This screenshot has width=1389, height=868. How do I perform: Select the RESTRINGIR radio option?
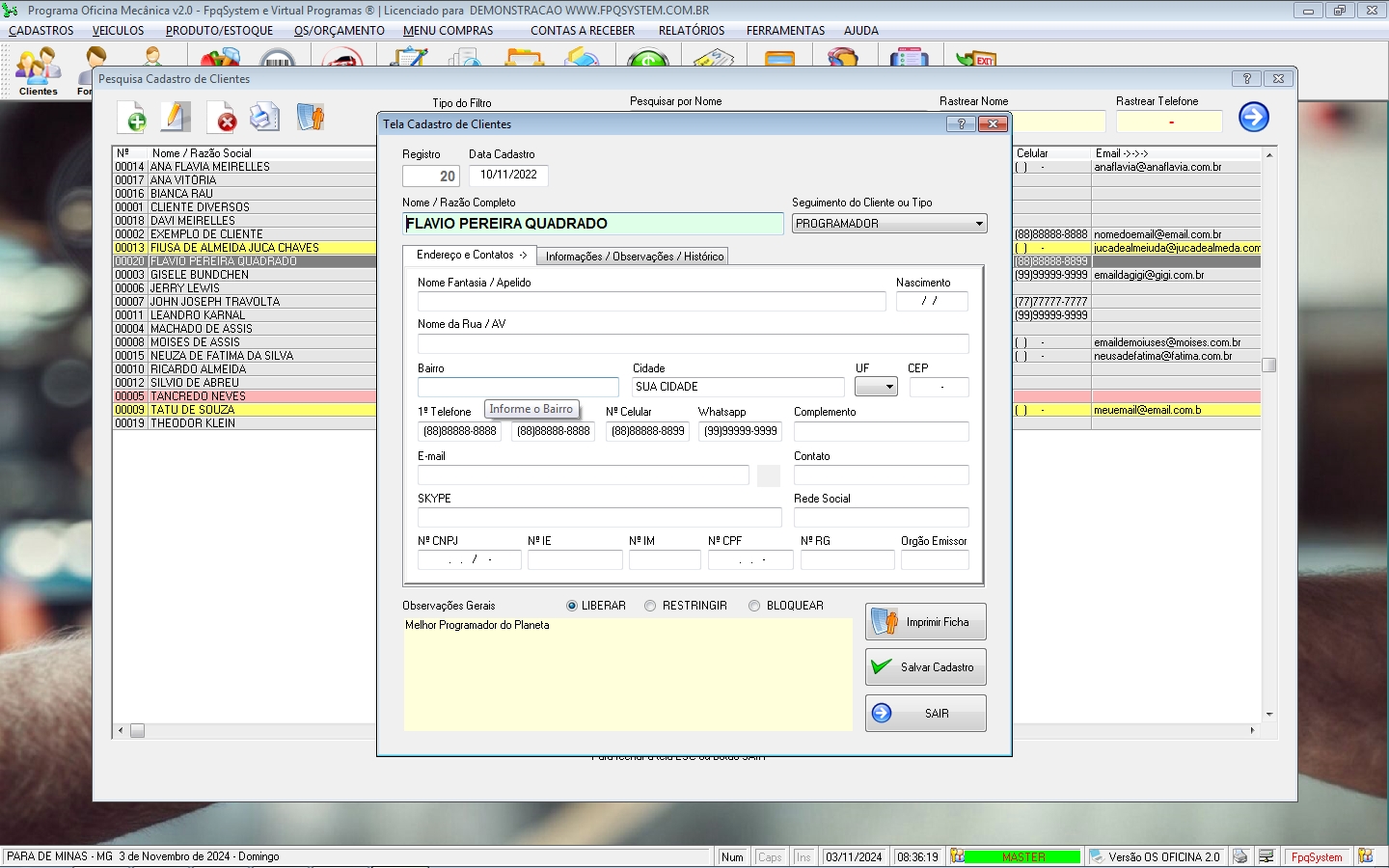(650, 606)
